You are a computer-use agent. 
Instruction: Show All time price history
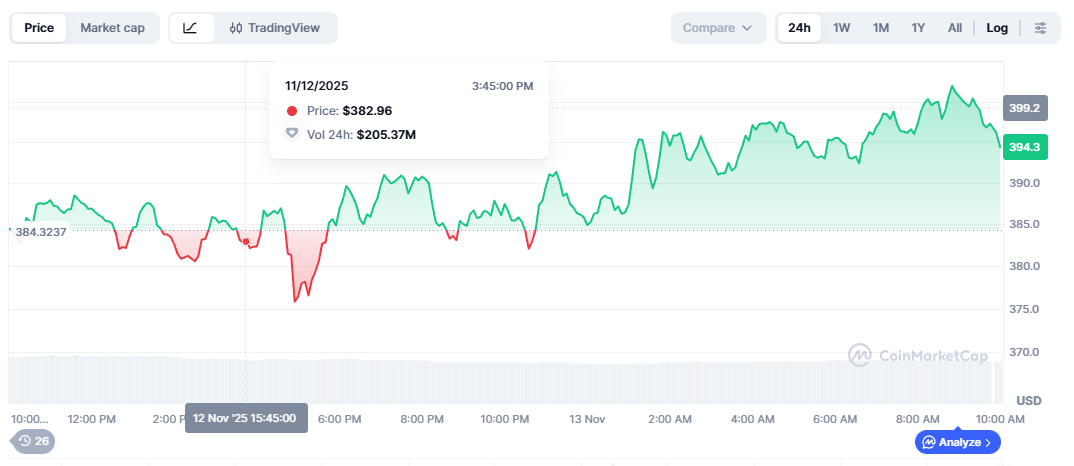tap(955, 28)
